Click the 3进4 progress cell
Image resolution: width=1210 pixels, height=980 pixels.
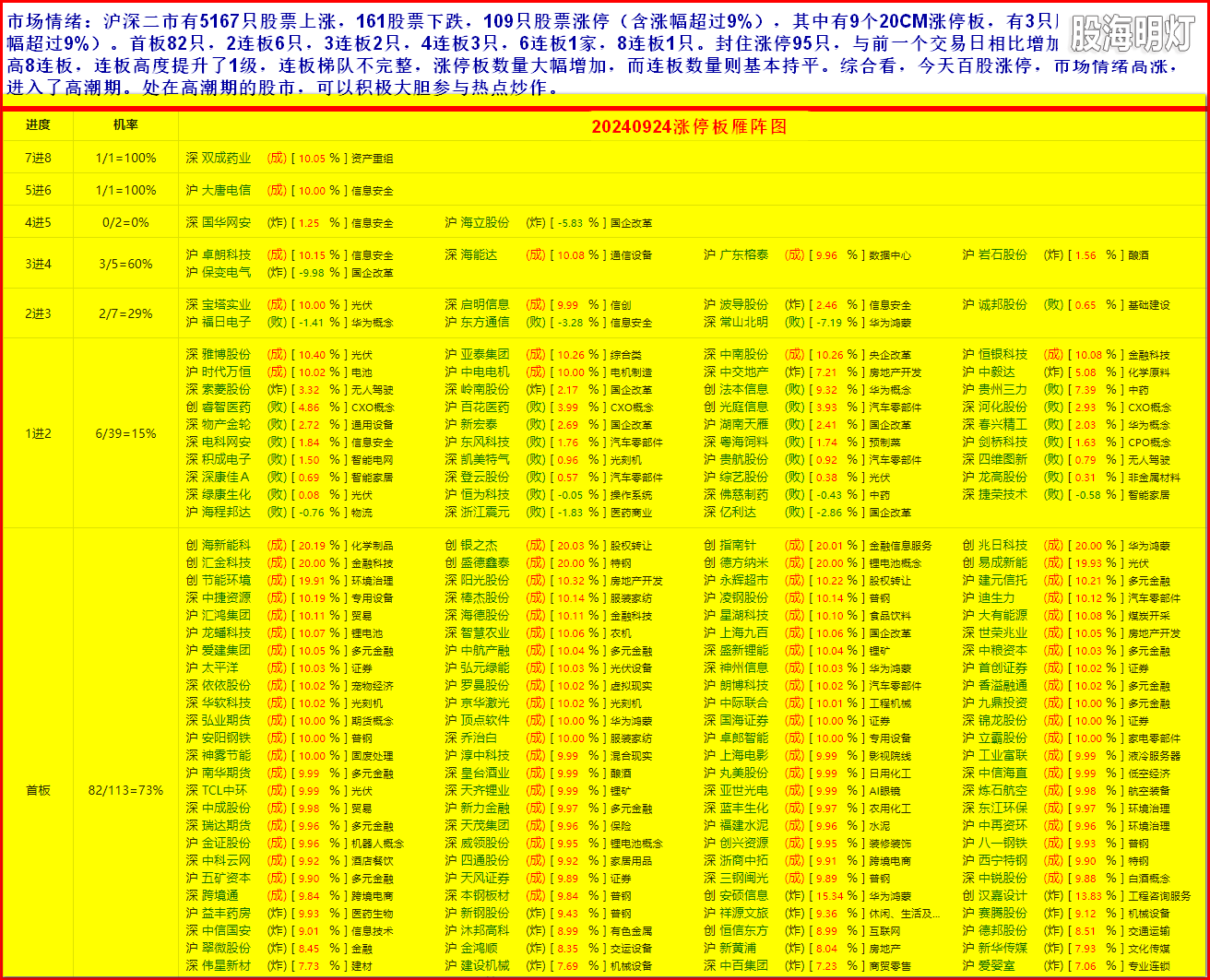click(38, 264)
